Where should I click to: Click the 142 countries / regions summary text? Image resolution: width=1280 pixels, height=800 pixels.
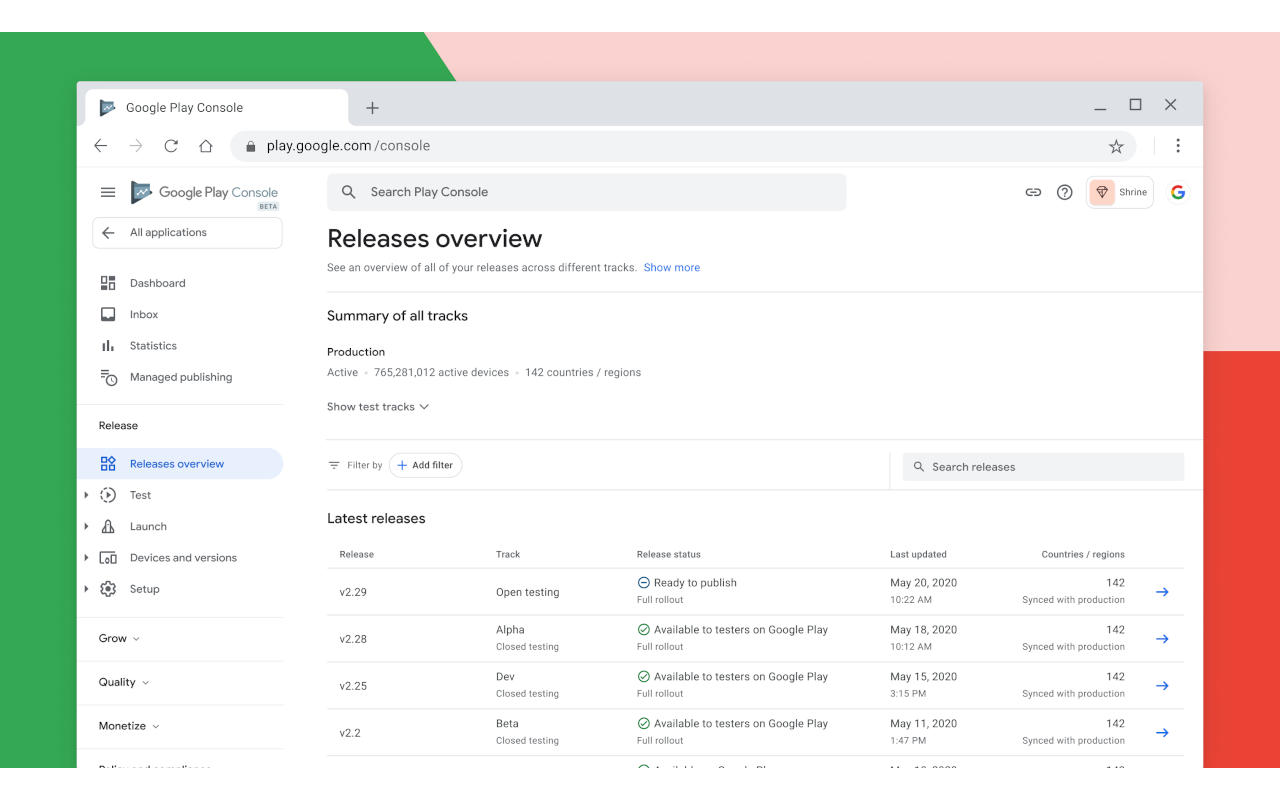tap(583, 372)
